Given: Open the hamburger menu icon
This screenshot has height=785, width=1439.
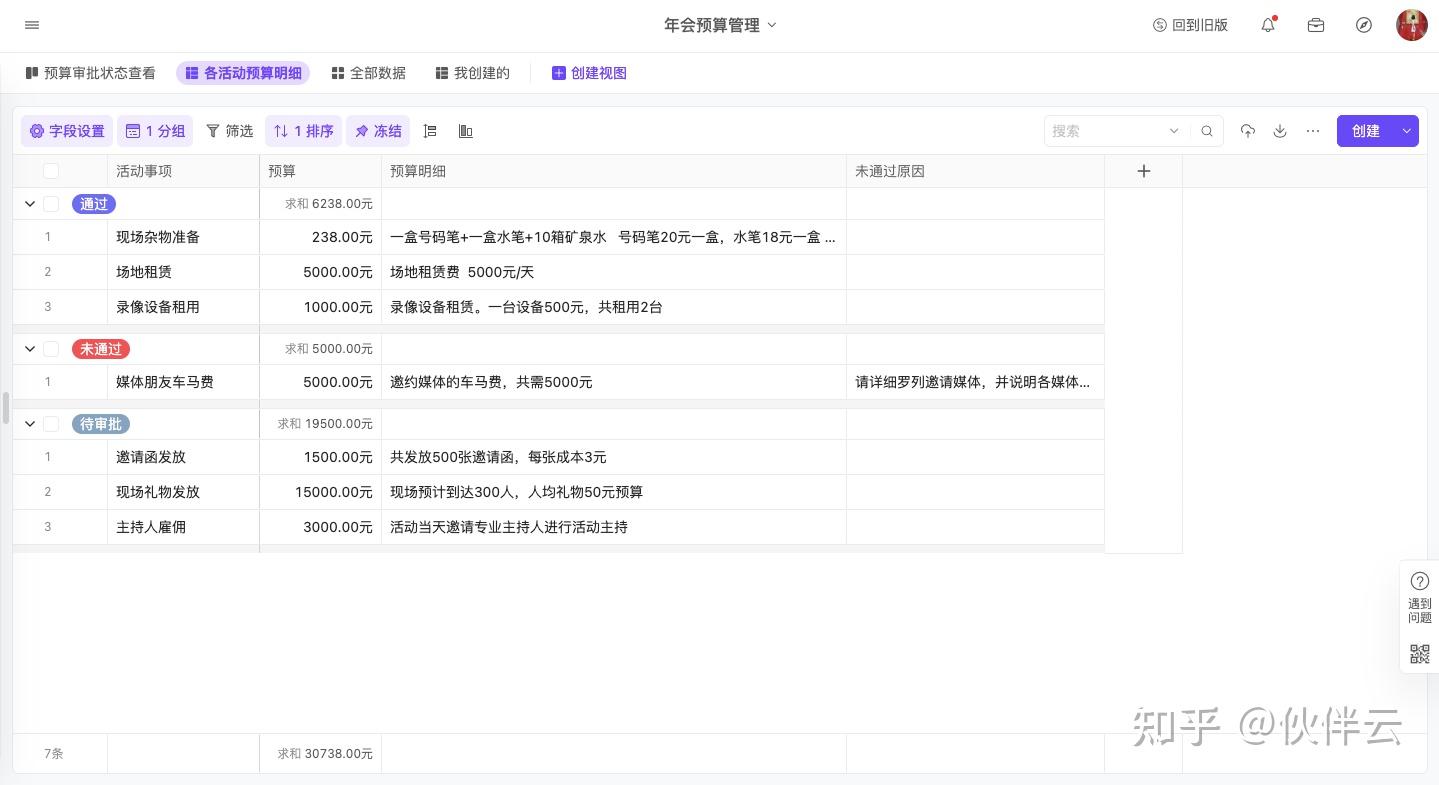Looking at the screenshot, I should coord(32,25).
